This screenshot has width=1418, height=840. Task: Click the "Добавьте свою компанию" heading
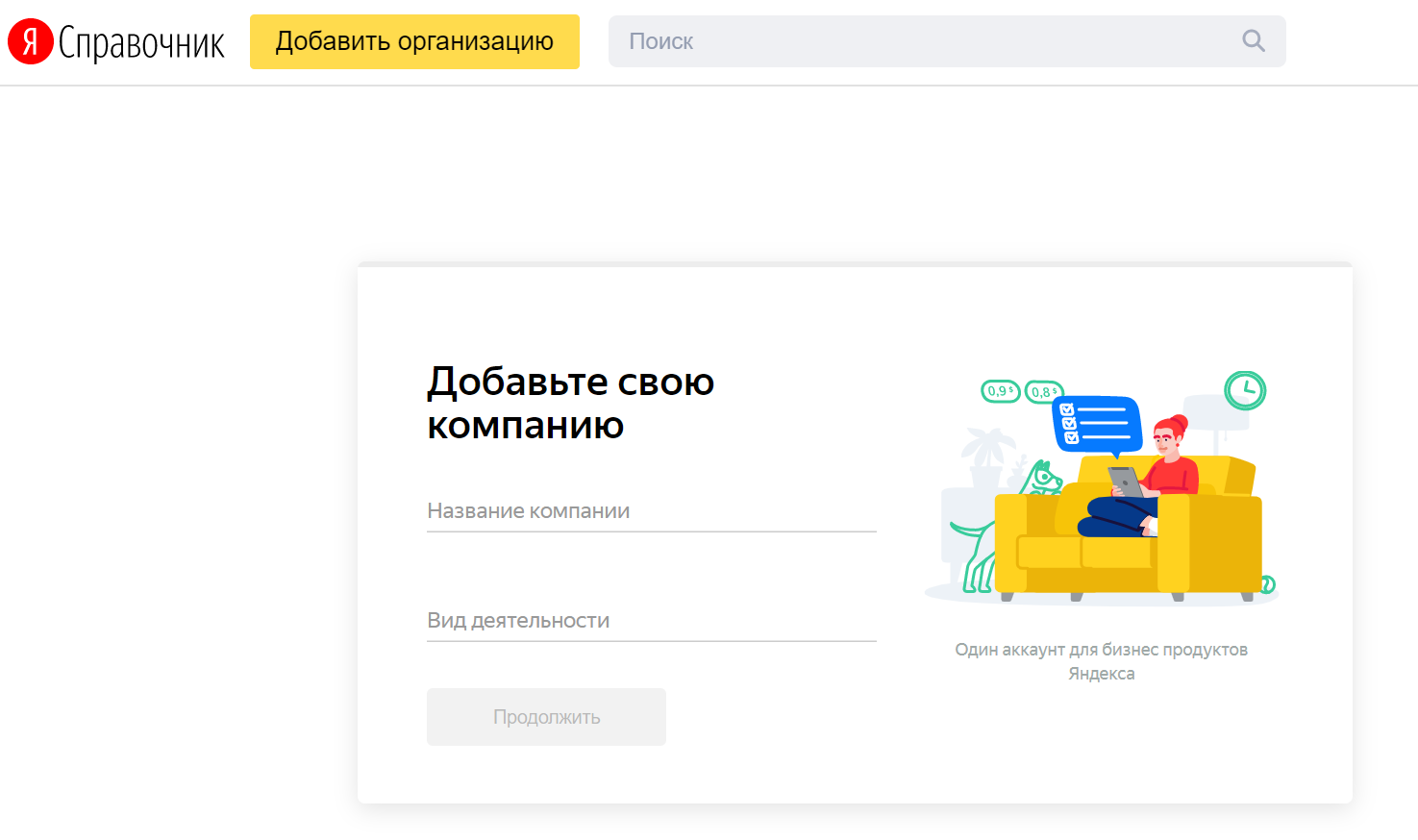pyautogui.click(x=570, y=403)
